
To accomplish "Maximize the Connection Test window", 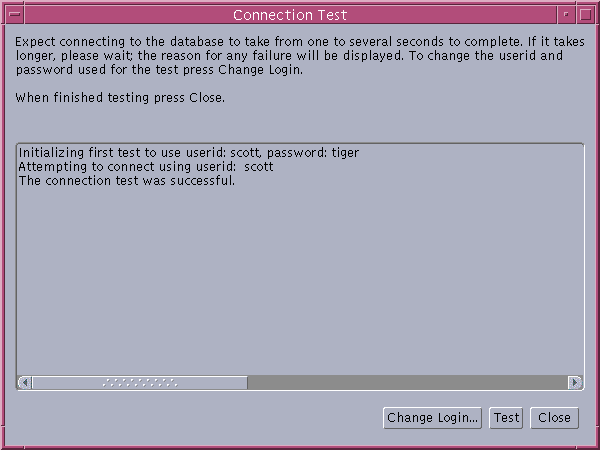I will click(x=585, y=14).
